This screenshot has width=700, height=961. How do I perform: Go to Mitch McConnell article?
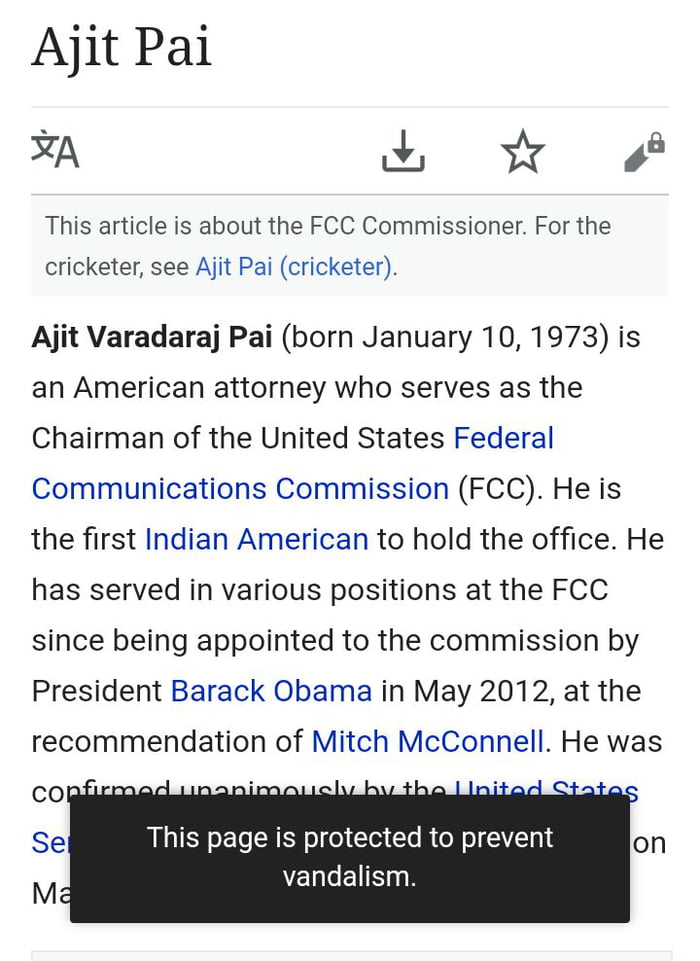click(428, 742)
